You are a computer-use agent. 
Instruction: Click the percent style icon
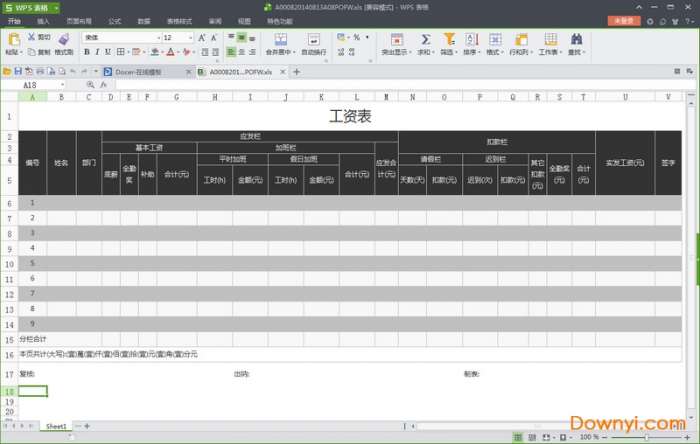pos(357,37)
